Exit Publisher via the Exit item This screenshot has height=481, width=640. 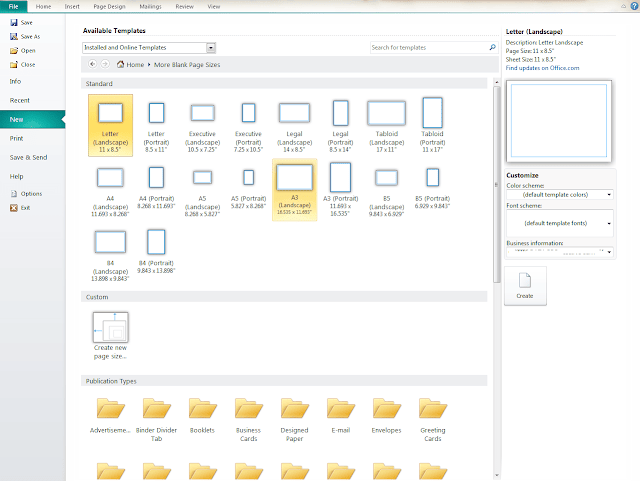(x=20, y=208)
